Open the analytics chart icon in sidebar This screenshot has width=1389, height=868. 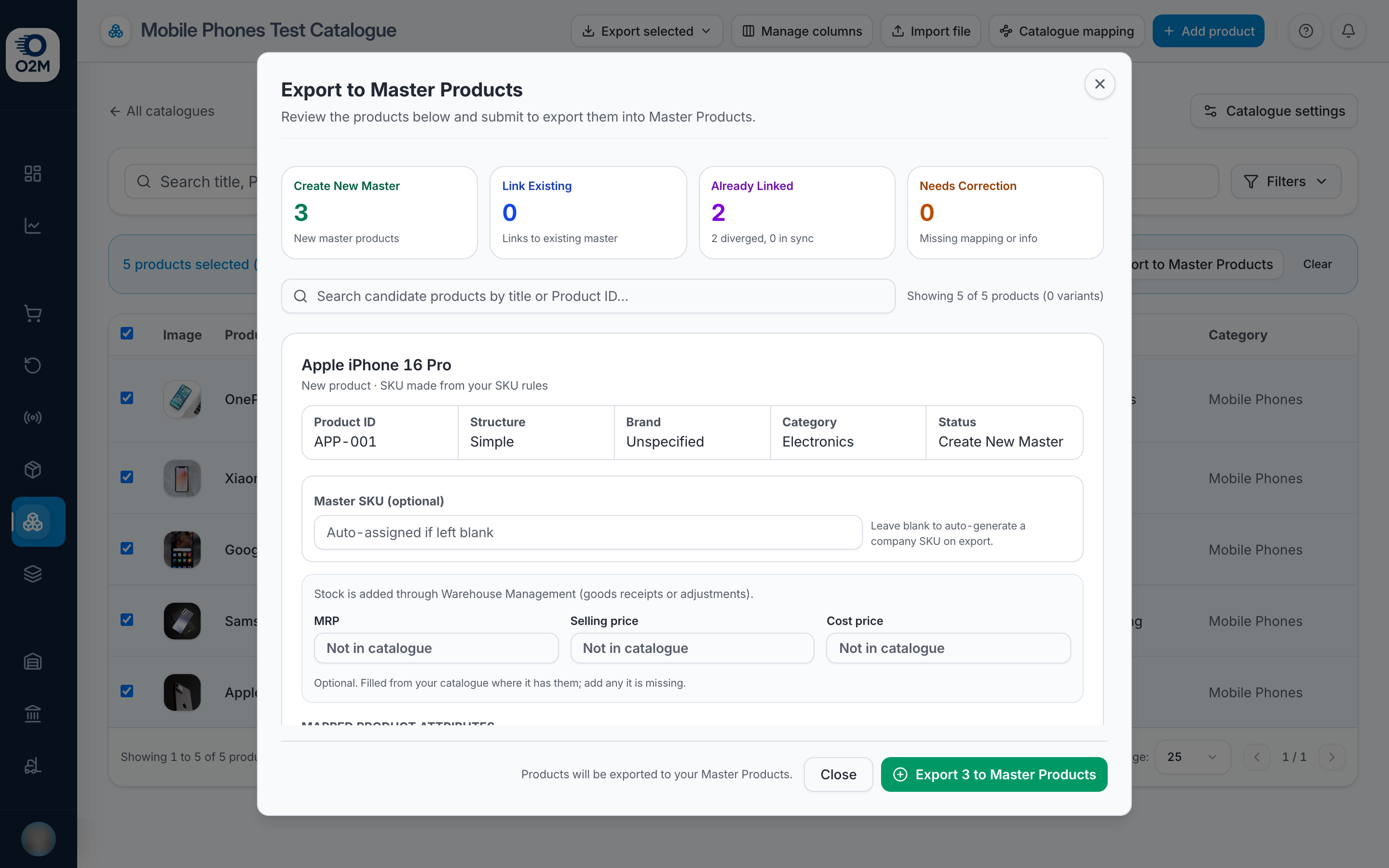pyautogui.click(x=33, y=226)
